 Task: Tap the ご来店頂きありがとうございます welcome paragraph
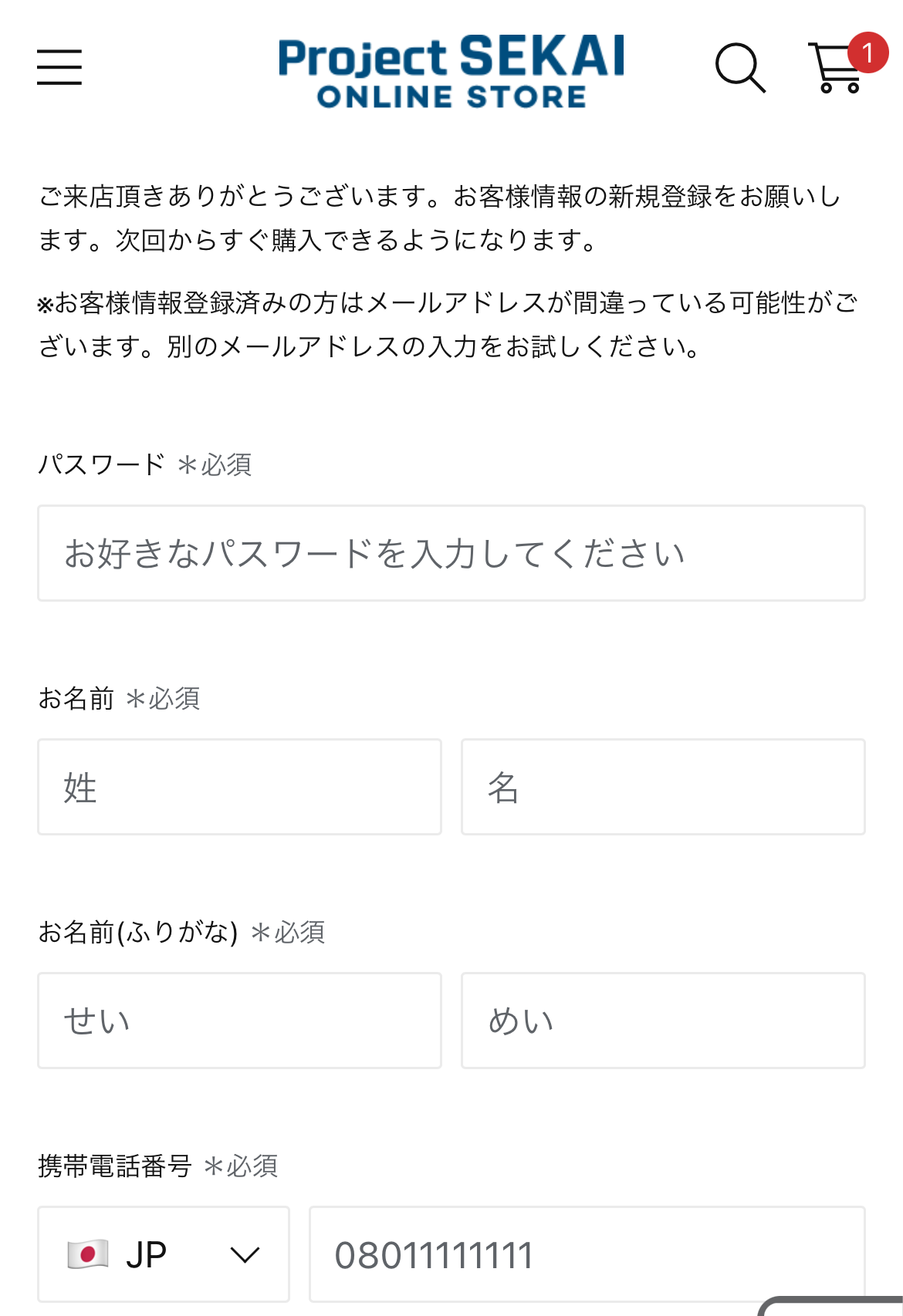click(440, 218)
